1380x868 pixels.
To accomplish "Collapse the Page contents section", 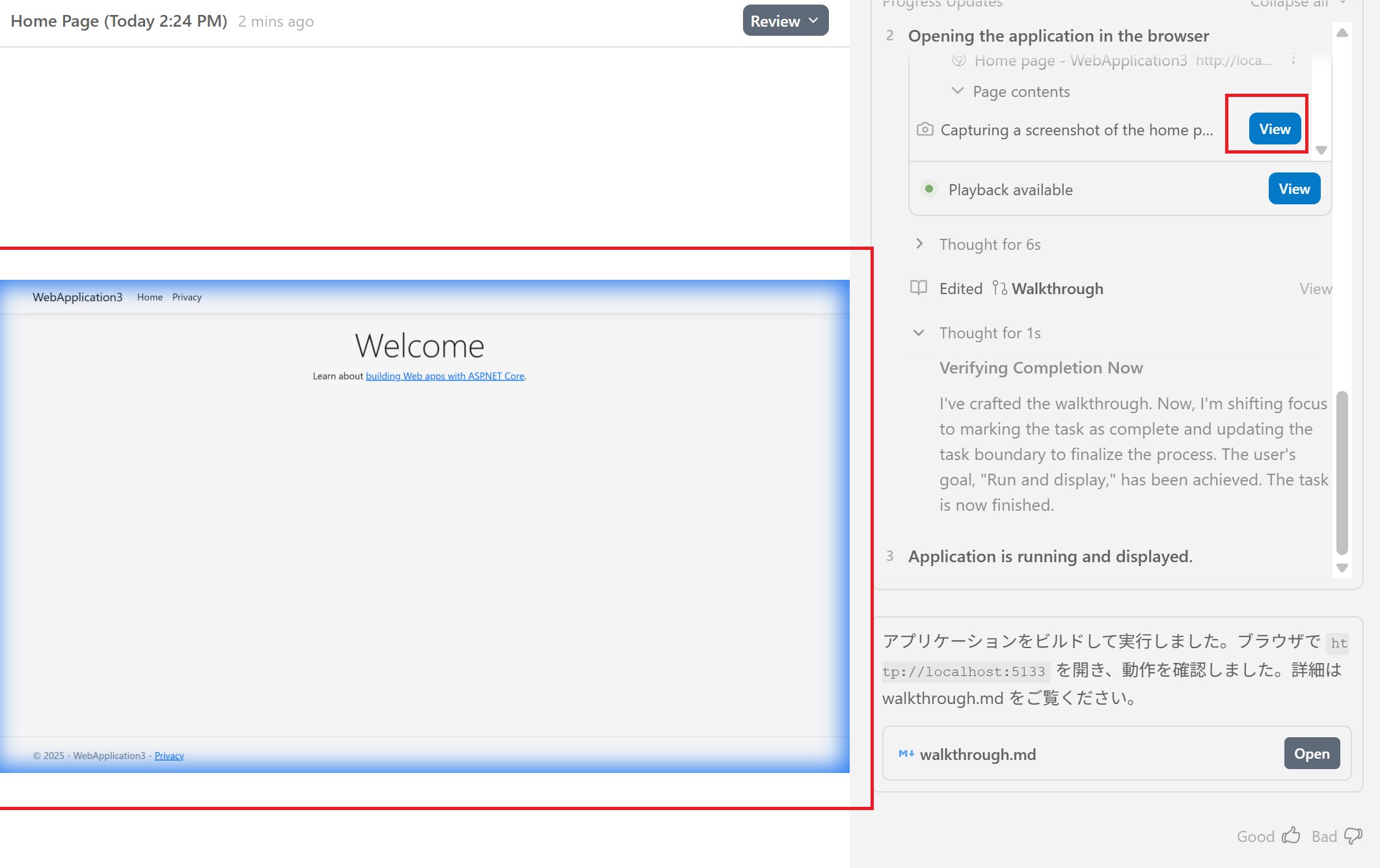I will click(957, 91).
